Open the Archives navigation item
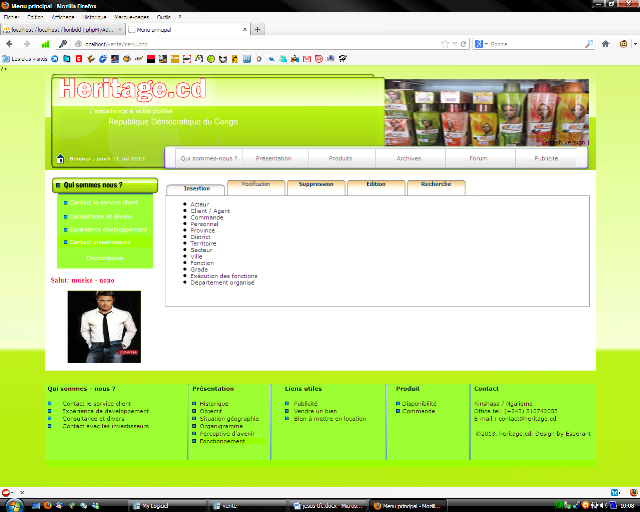Screen dimensions: 640x512 [409, 158]
